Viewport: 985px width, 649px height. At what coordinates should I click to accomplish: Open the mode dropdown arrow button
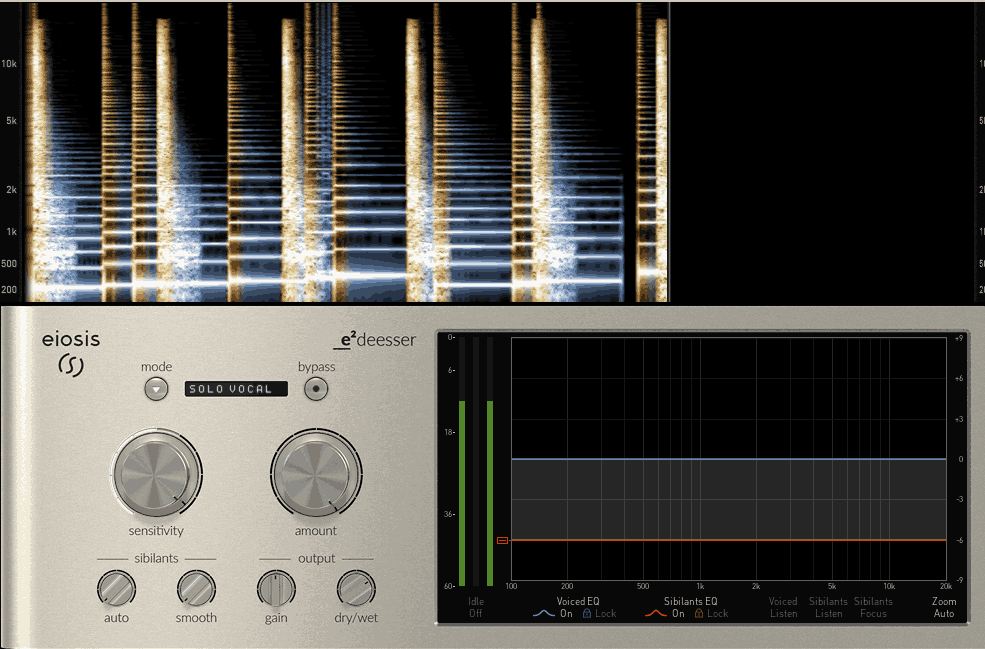(156, 389)
